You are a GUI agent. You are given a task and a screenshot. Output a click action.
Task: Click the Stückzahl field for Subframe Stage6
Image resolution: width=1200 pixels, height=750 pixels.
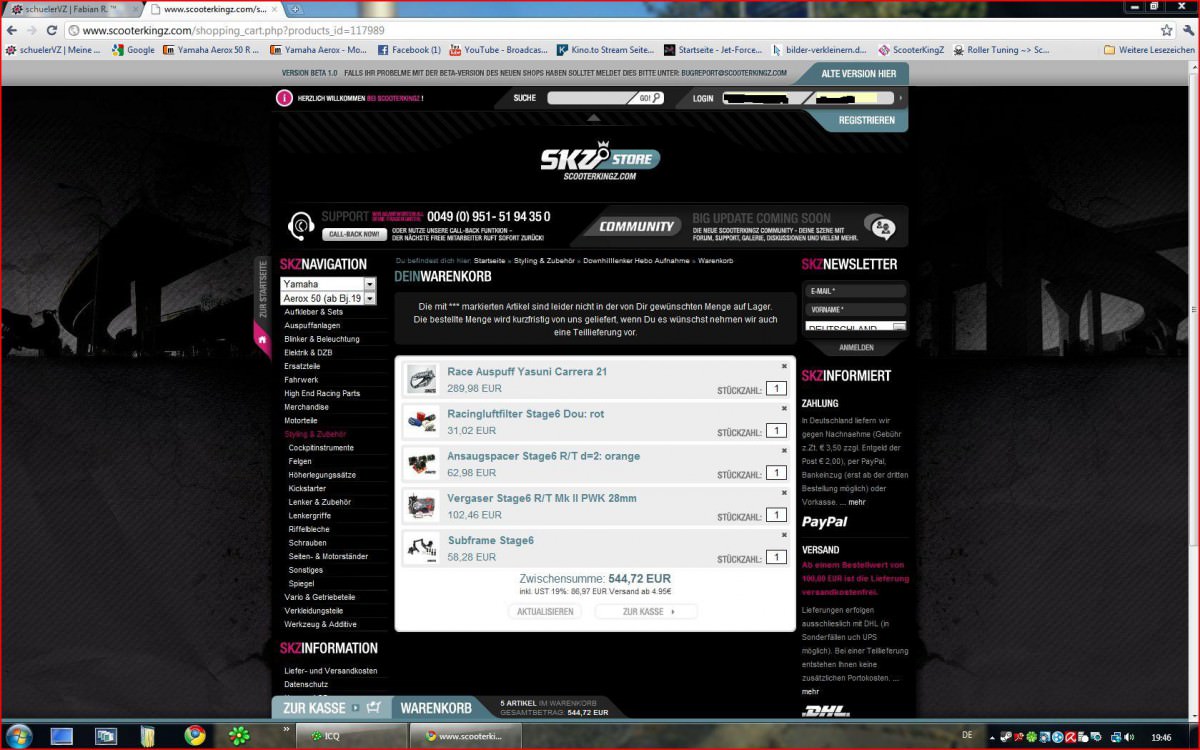pyautogui.click(x=776, y=557)
